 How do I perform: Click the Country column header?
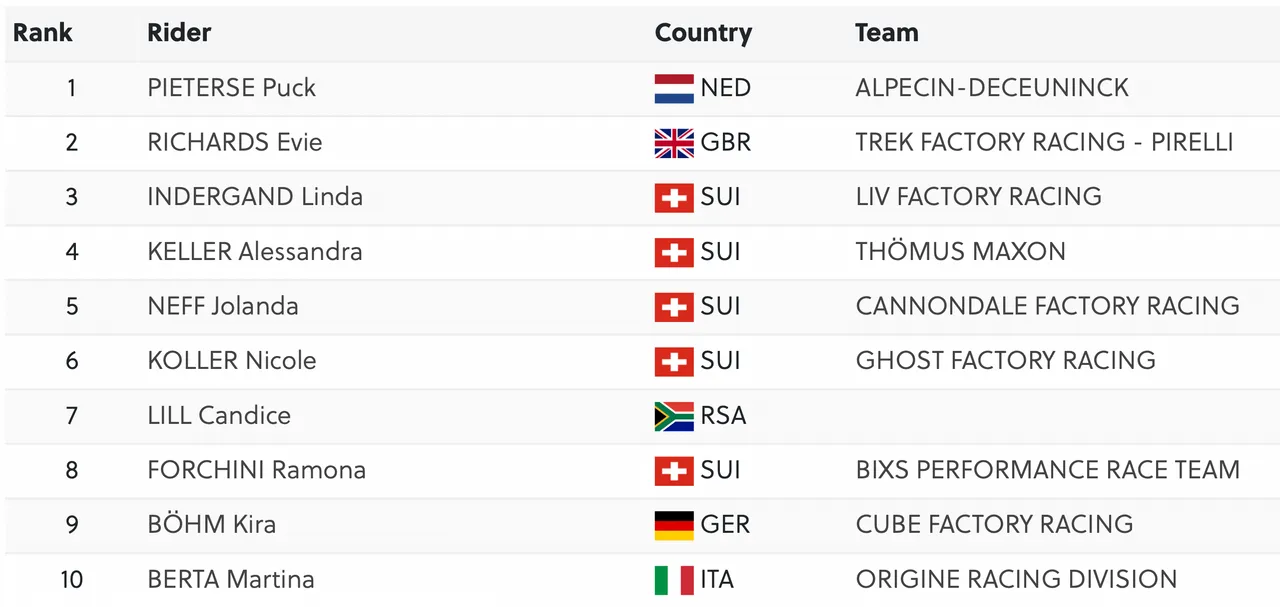pos(703,34)
